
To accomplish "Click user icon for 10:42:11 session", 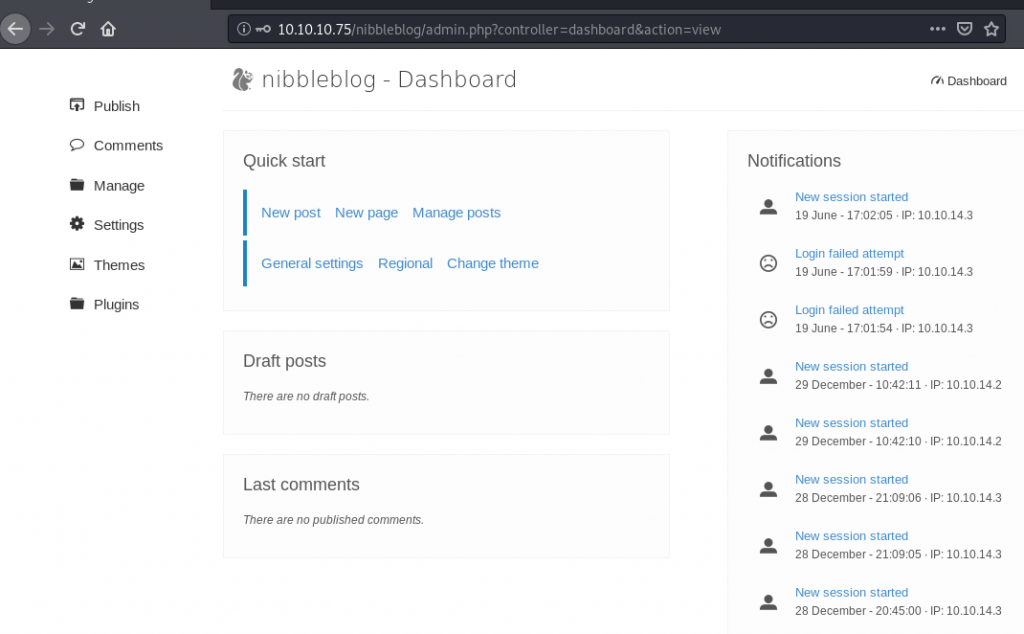I will tap(769, 376).
